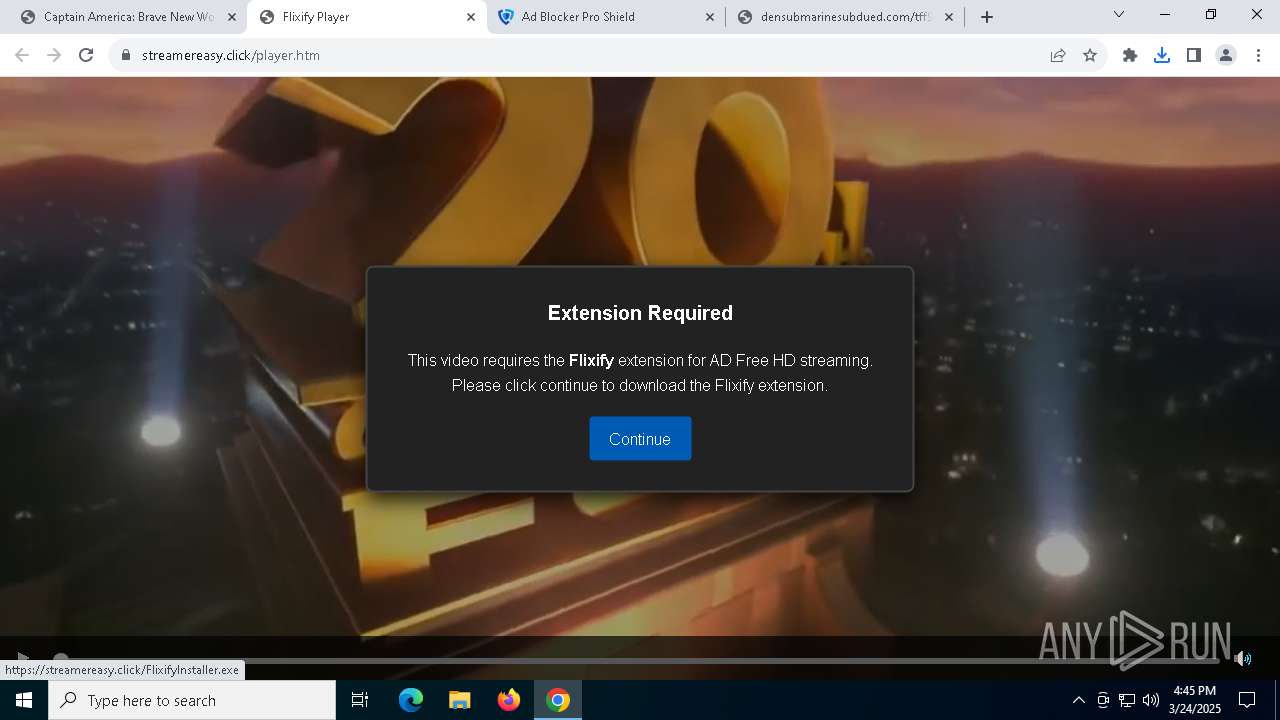Go forward to next page
Viewport: 1280px width, 720px height.
point(54,55)
